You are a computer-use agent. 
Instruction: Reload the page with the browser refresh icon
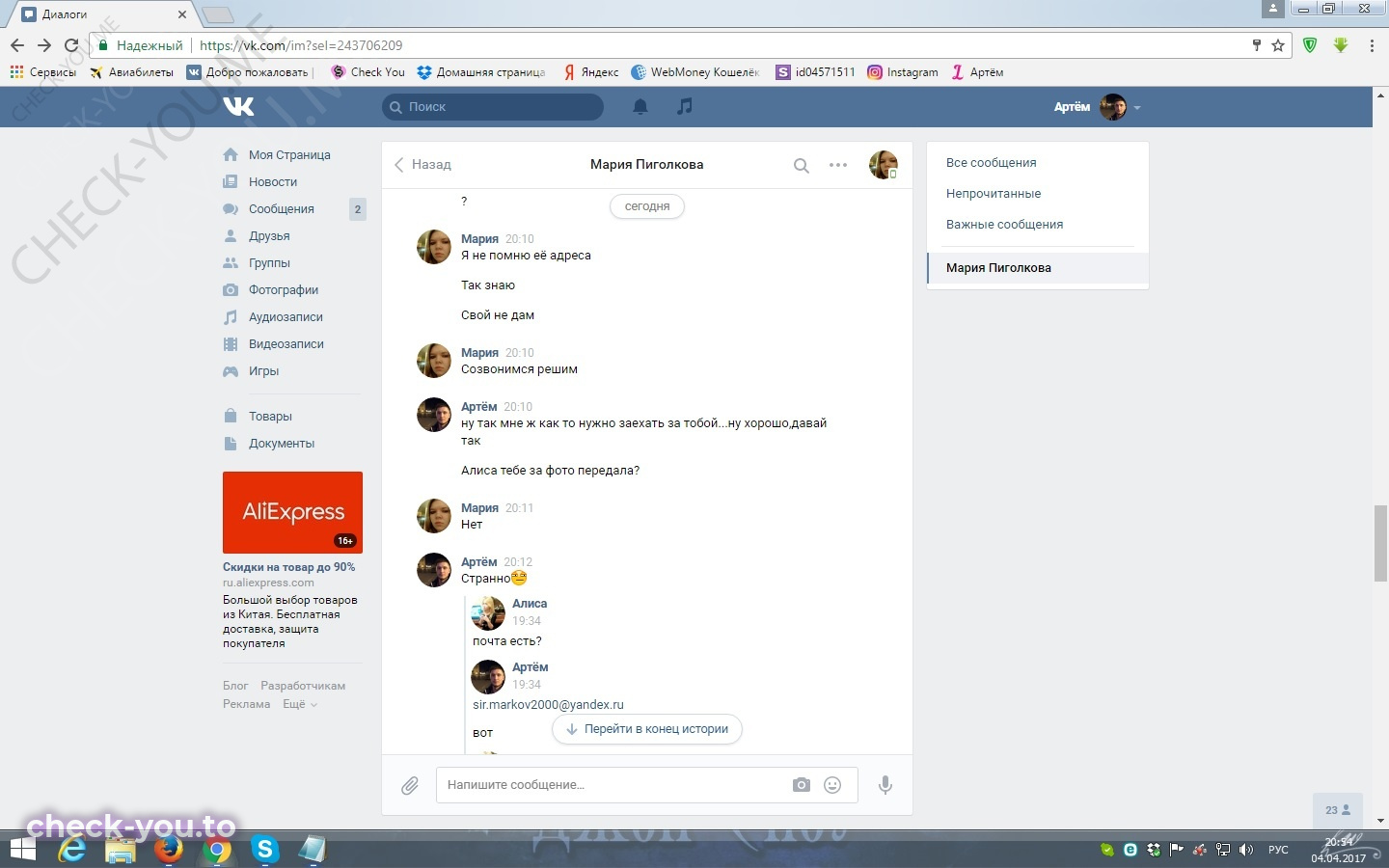click(71, 45)
